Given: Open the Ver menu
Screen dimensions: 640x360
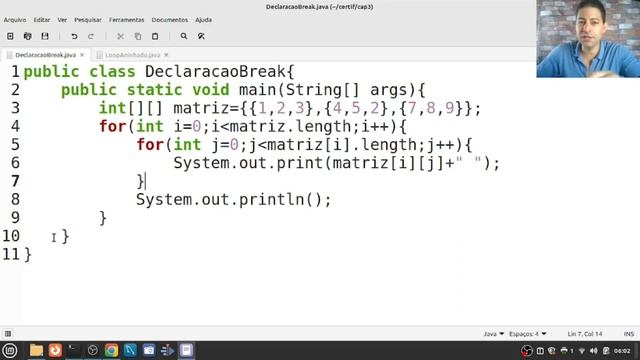Looking at the screenshot, I should [x=62, y=20].
